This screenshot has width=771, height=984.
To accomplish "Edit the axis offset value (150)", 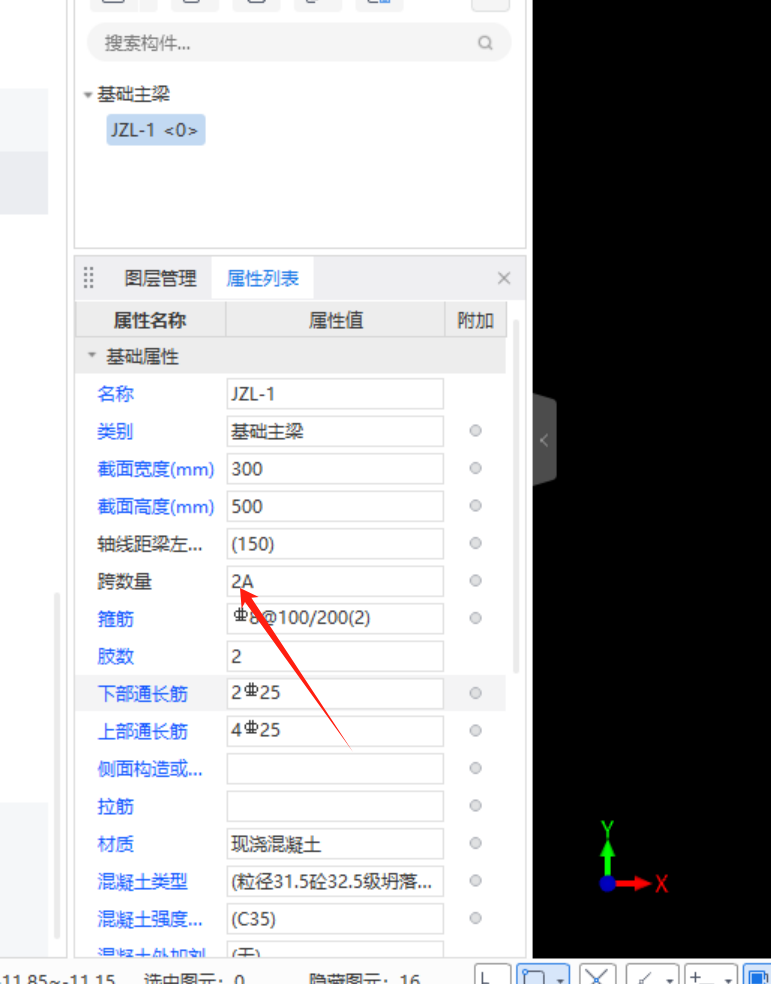I will [335, 543].
